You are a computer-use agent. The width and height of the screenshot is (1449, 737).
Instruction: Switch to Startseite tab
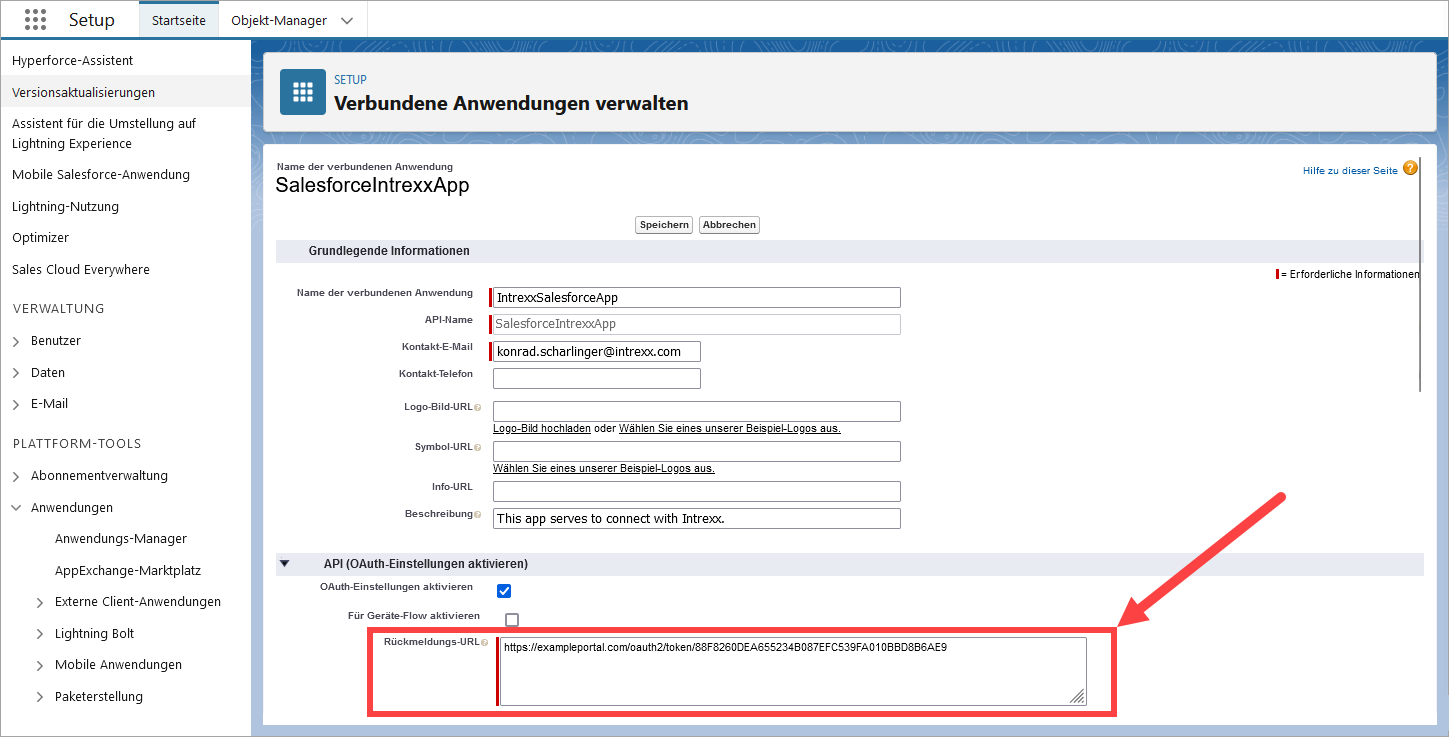pyautogui.click(x=179, y=20)
